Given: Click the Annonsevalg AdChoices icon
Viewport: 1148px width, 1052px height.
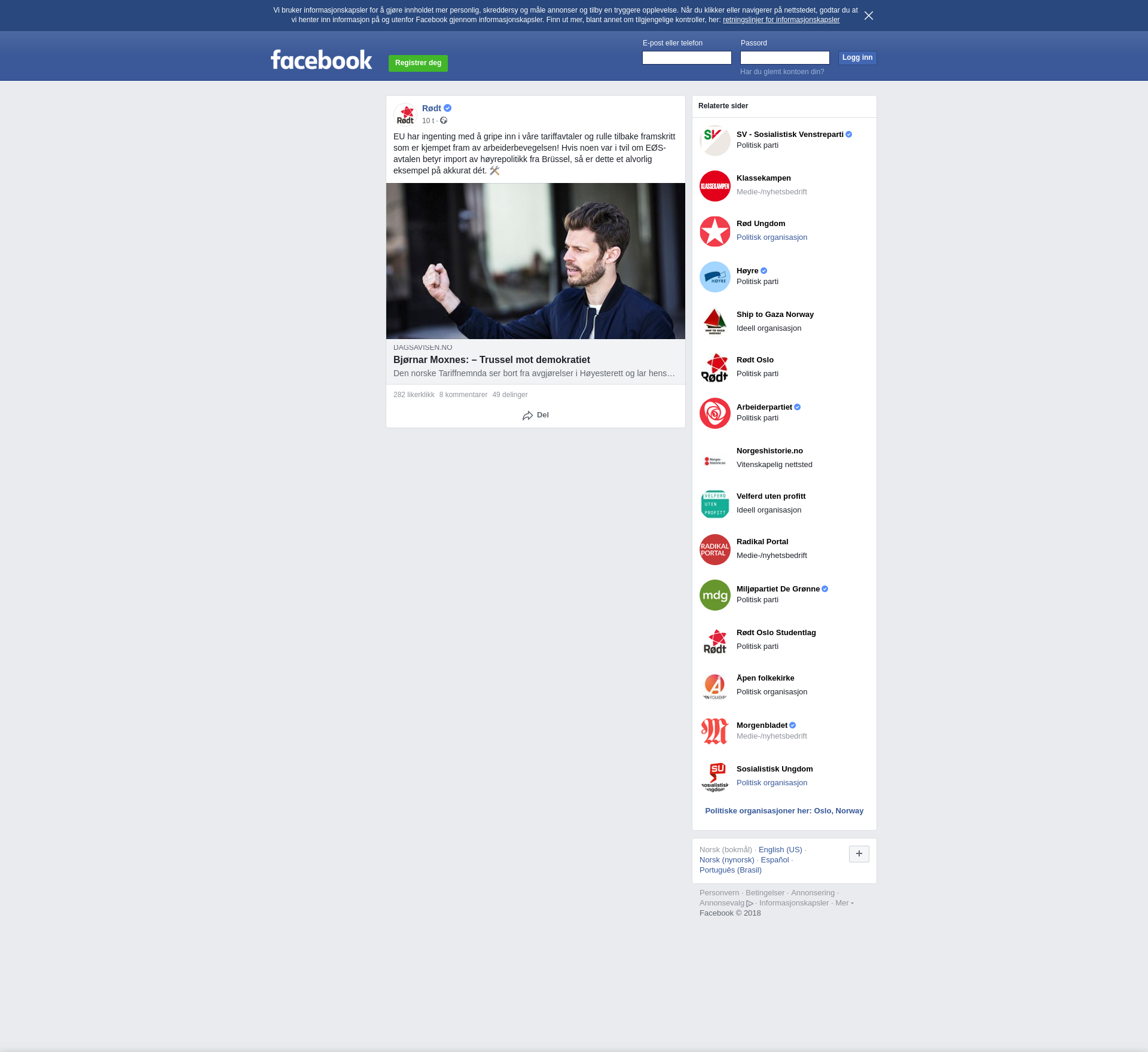Looking at the screenshot, I should pyautogui.click(x=750, y=904).
